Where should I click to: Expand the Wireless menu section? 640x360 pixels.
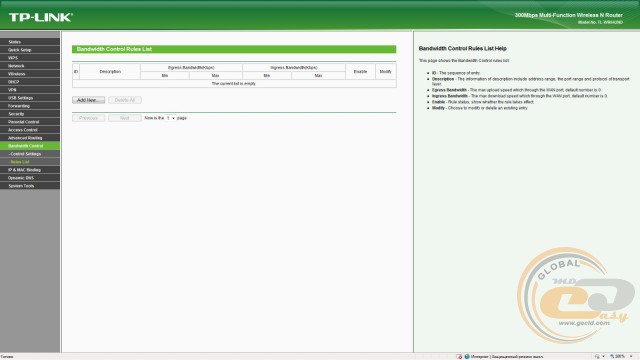30,74
